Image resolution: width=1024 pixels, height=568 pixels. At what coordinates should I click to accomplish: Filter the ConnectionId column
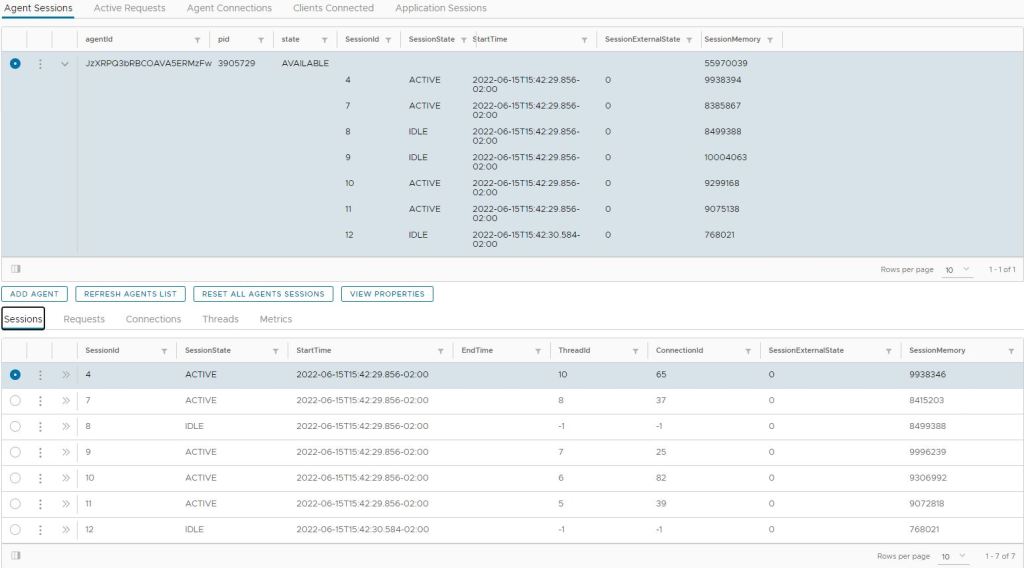coord(748,351)
